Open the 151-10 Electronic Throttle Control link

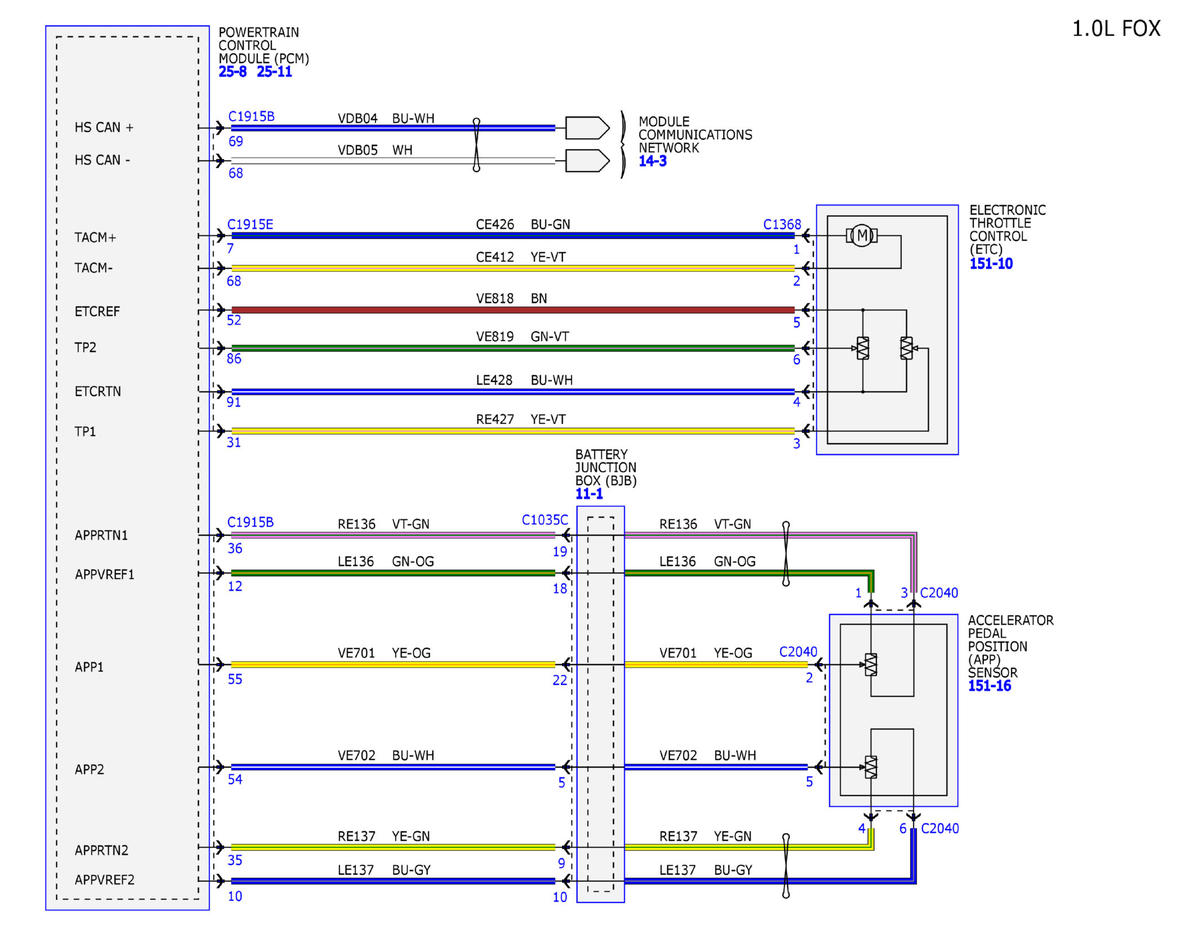pyautogui.click(x=991, y=263)
